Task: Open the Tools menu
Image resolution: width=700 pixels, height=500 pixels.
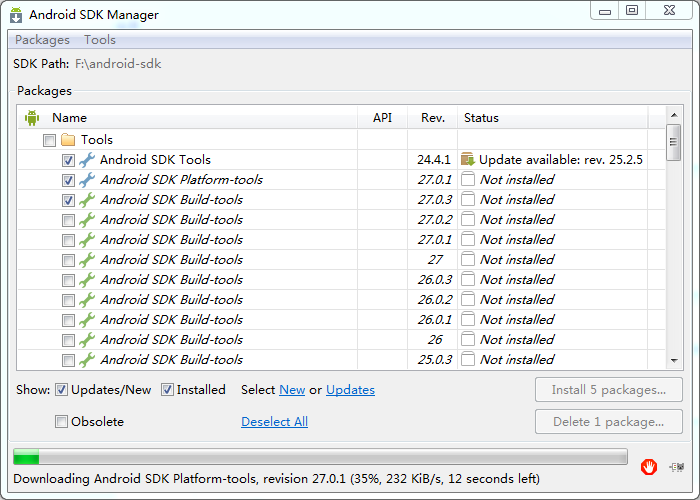Action: [100, 40]
